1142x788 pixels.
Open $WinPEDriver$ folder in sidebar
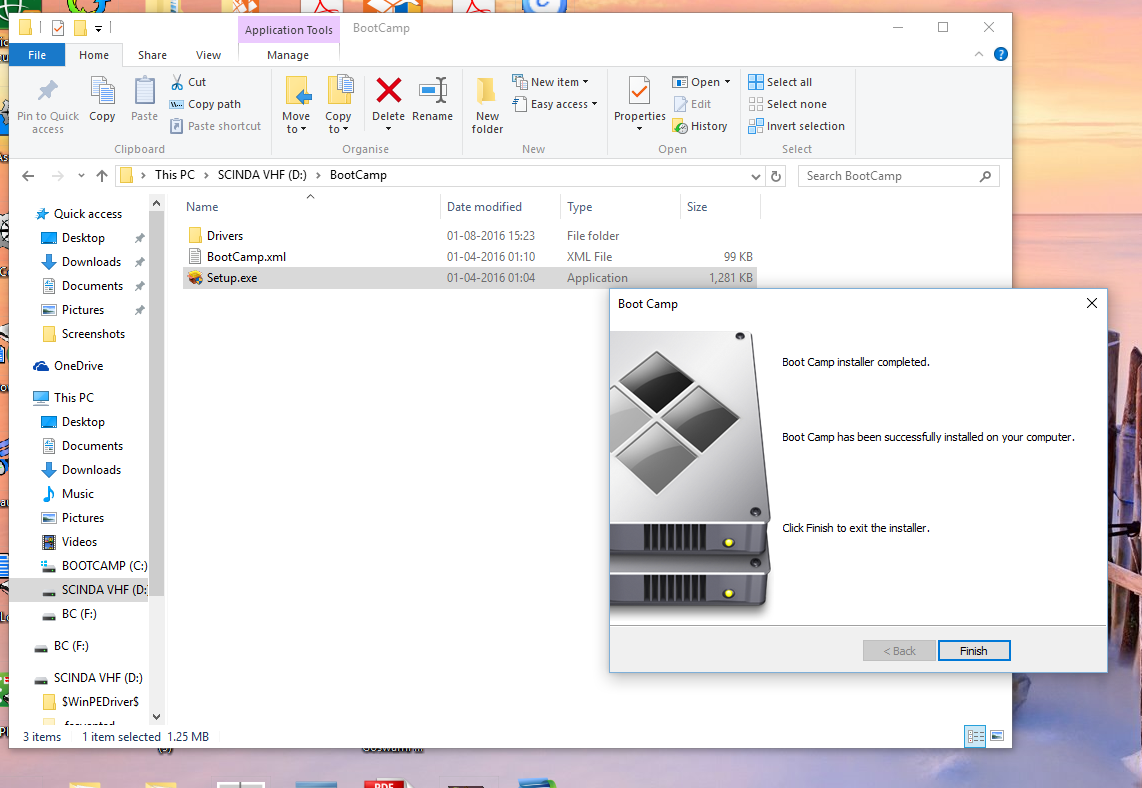pyautogui.click(x=100, y=701)
